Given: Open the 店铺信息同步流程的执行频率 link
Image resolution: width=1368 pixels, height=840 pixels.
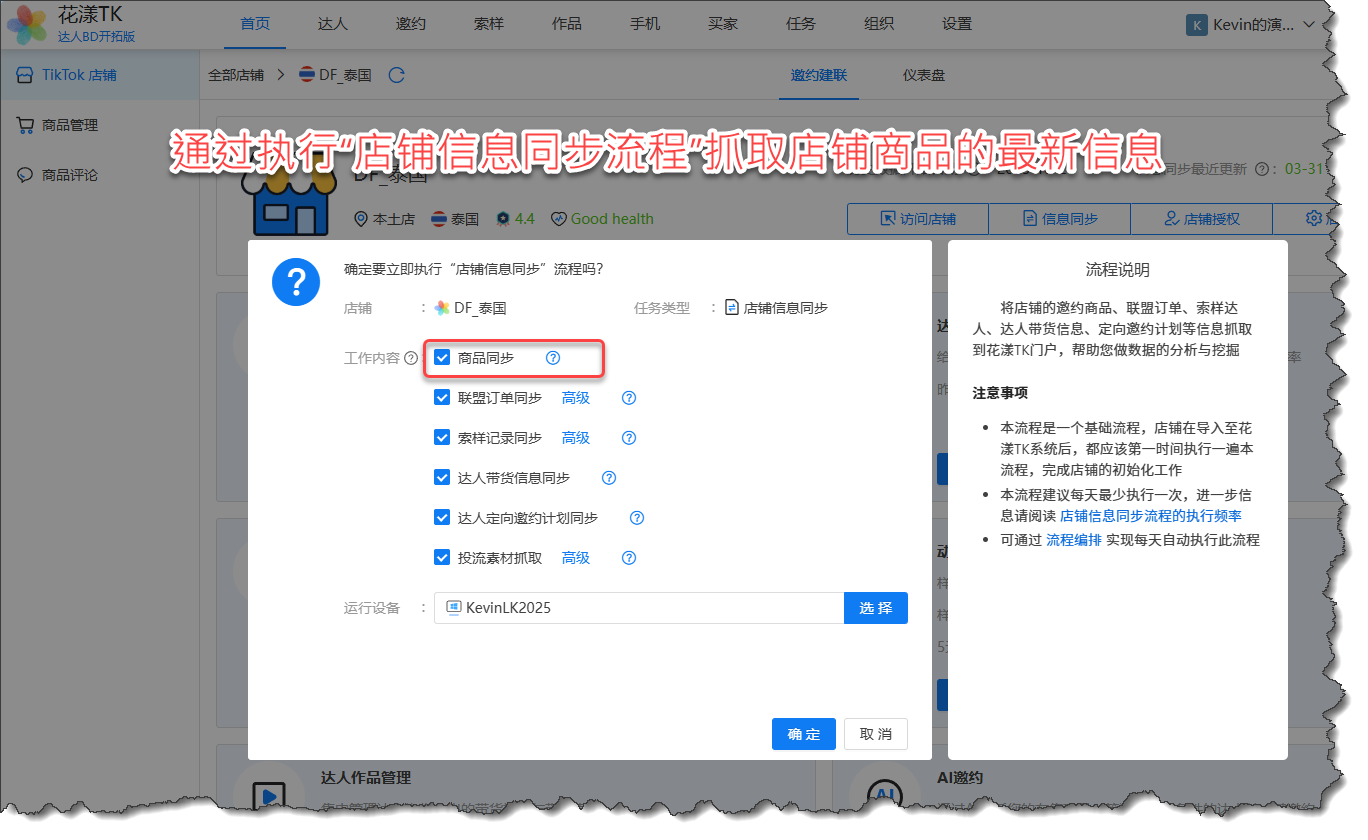Looking at the screenshot, I should tap(1150, 516).
